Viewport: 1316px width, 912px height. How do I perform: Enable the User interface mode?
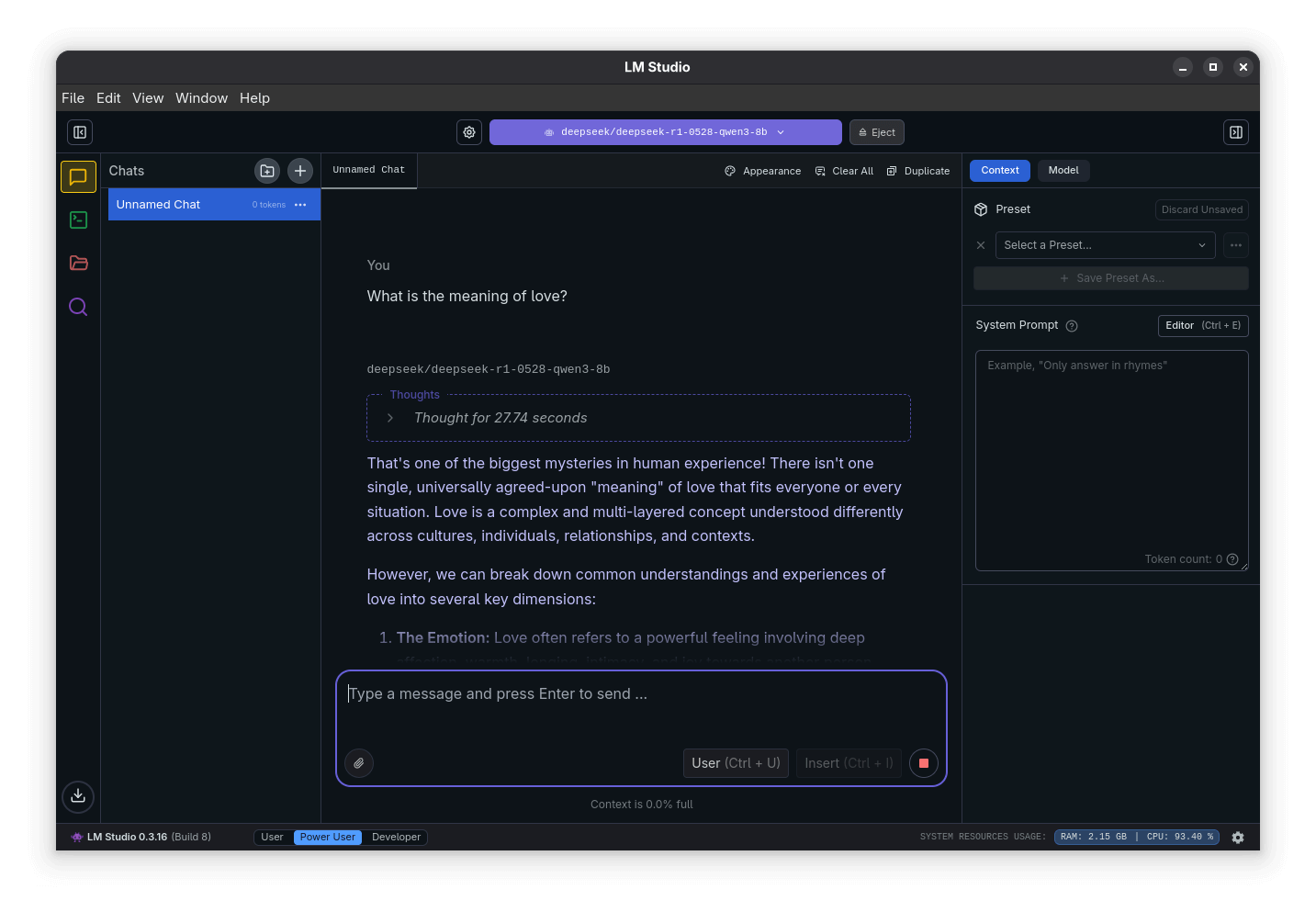tap(272, 837)
